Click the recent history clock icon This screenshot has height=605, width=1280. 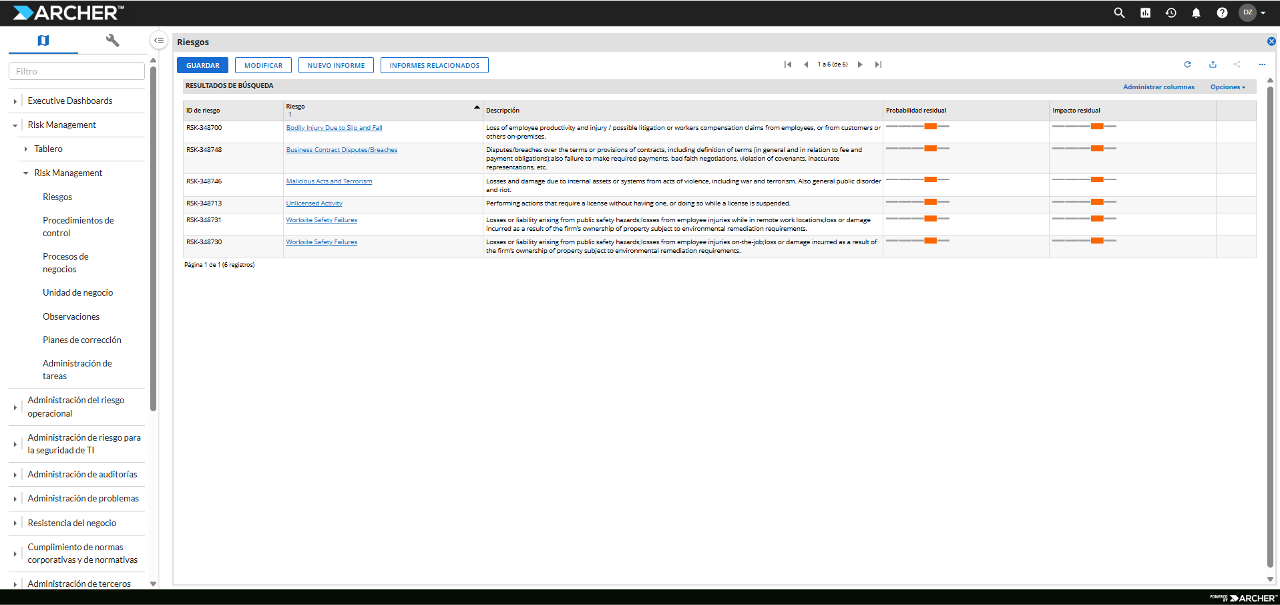tap(1170, 13)
